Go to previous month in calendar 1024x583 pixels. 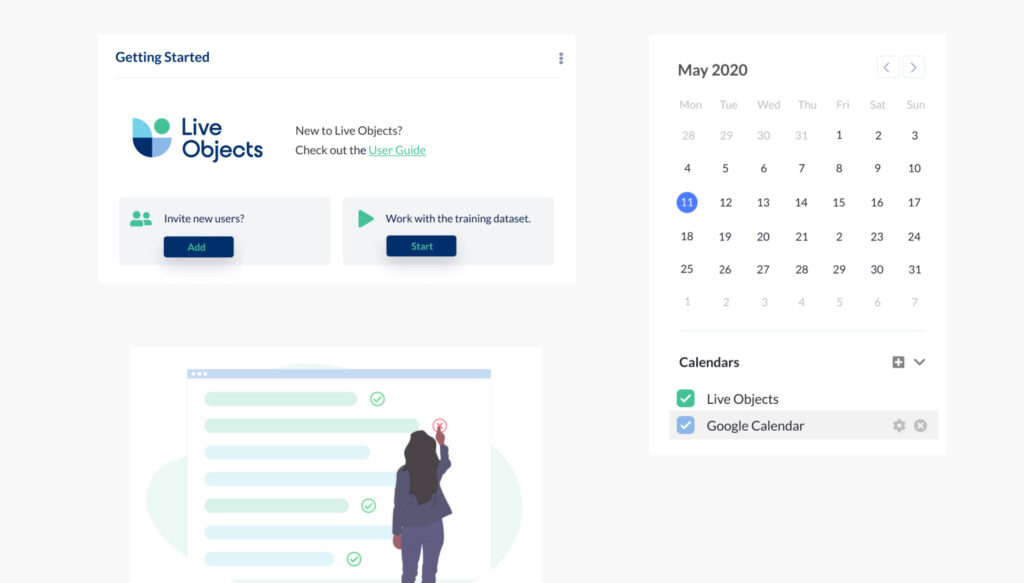click(x=887, y=68)
